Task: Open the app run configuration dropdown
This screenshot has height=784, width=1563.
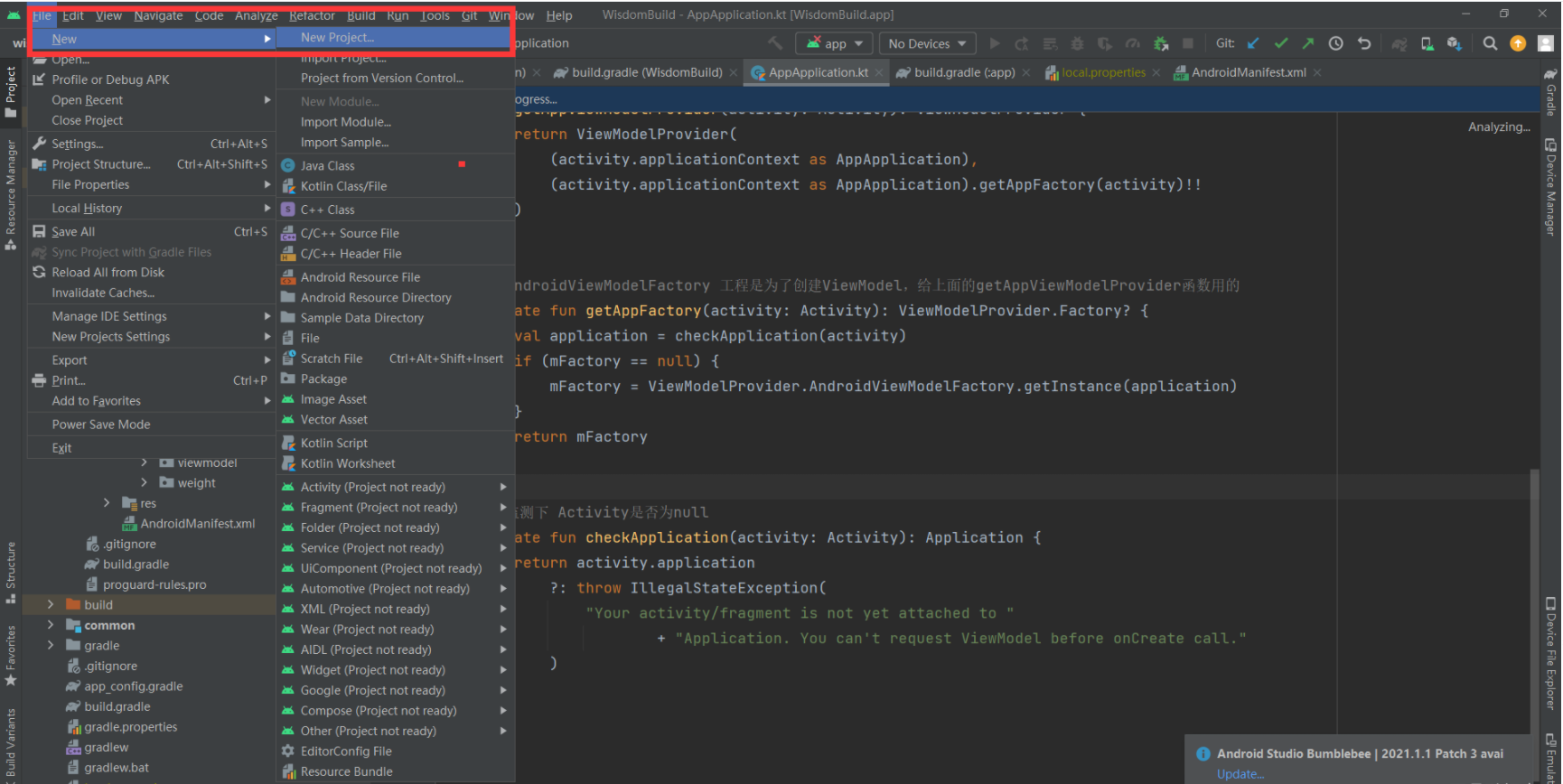Action: click(x=836, y=43)
